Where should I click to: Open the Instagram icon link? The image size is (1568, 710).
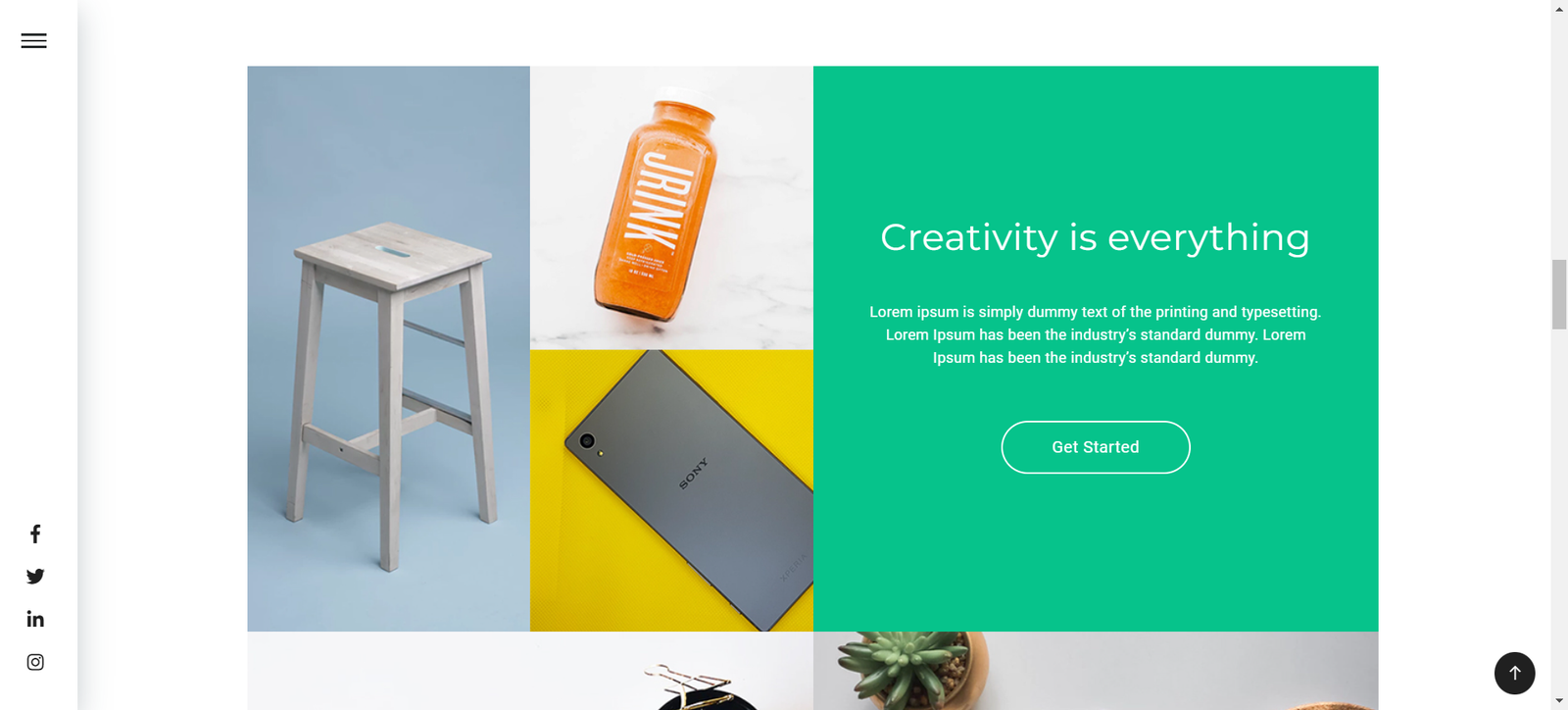tap(35, 662)
